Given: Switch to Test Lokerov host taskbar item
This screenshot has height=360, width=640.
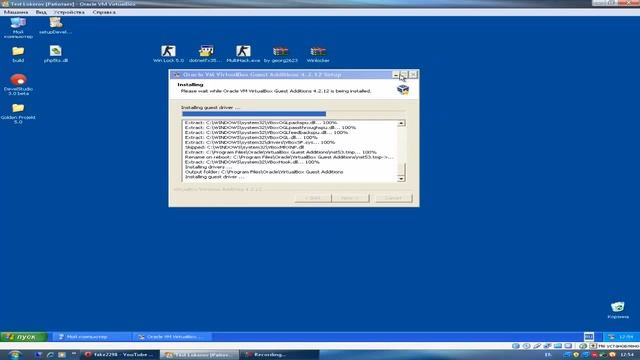Looking at the screenshot, I should [199, 355].
